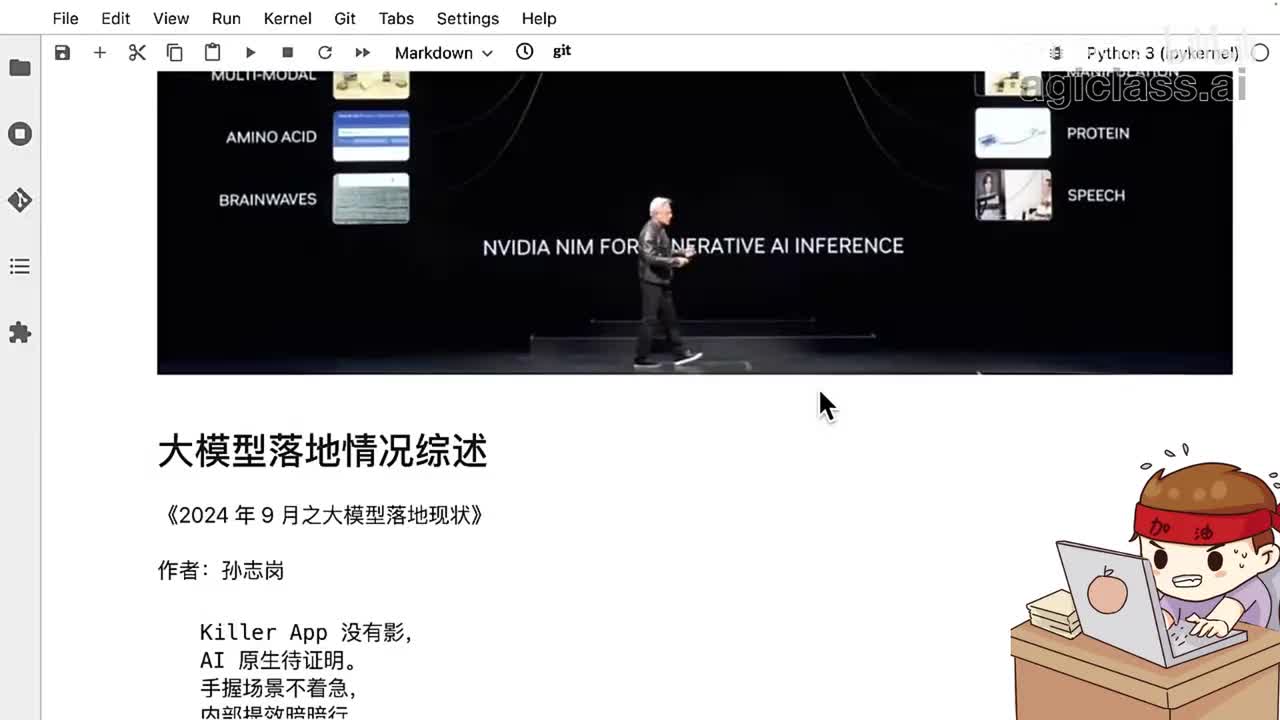Image resolution: width=1280 pixels, height=720 pixels.
Task: Click the line 手握场景不着急,
Action: click(x=279, y=688)
